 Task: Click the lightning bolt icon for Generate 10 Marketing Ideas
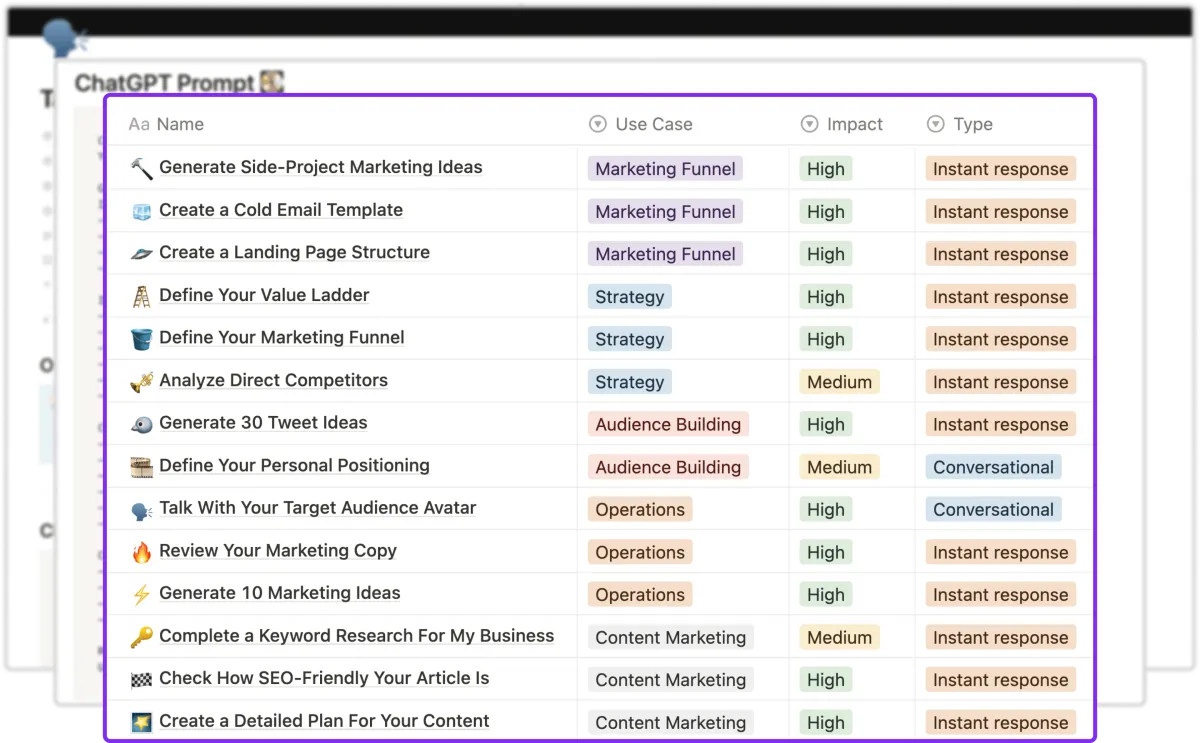point(141,595)
